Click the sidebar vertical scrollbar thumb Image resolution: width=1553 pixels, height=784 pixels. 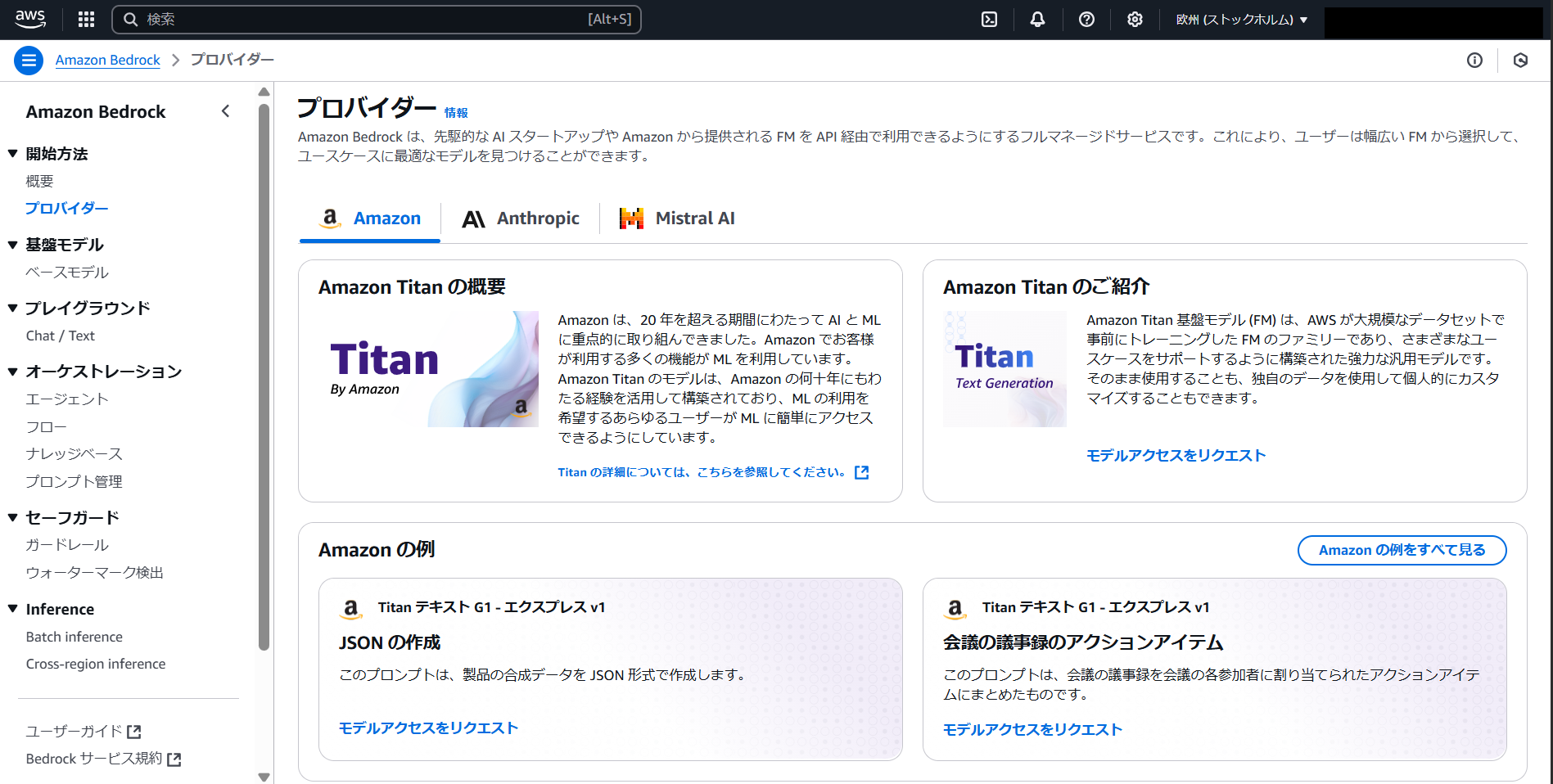[x=264, y=376]
